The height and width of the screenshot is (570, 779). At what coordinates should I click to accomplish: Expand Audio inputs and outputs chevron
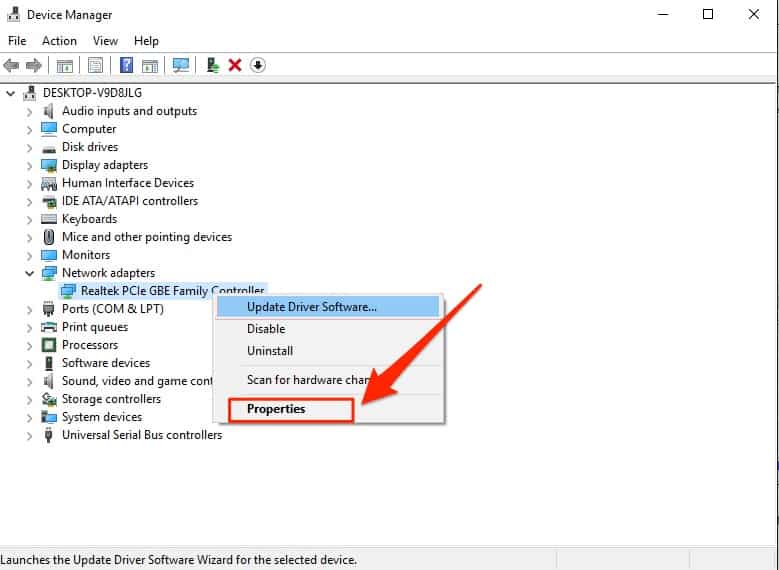[29, 112]
